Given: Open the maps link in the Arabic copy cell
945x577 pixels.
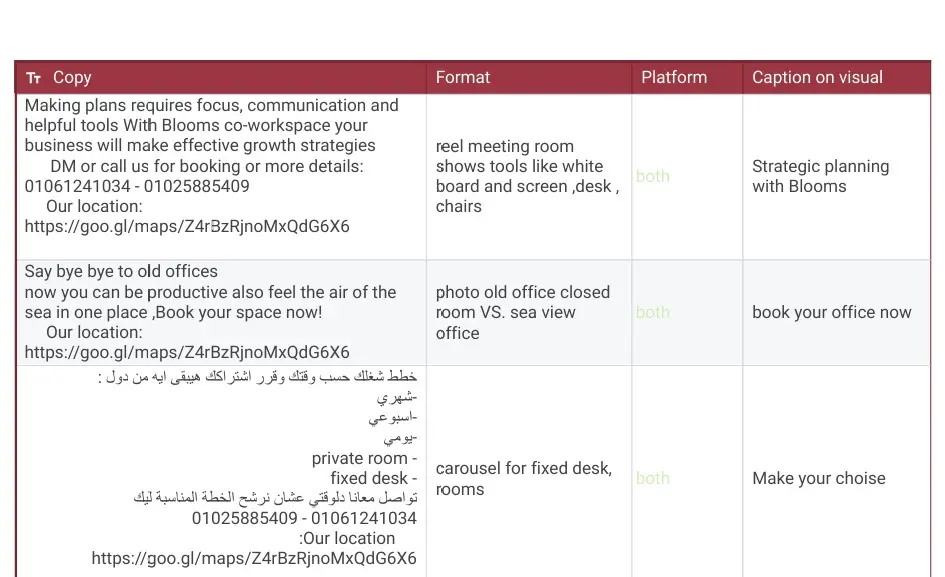Looking at the screenshot, I should tap(254, 558).
